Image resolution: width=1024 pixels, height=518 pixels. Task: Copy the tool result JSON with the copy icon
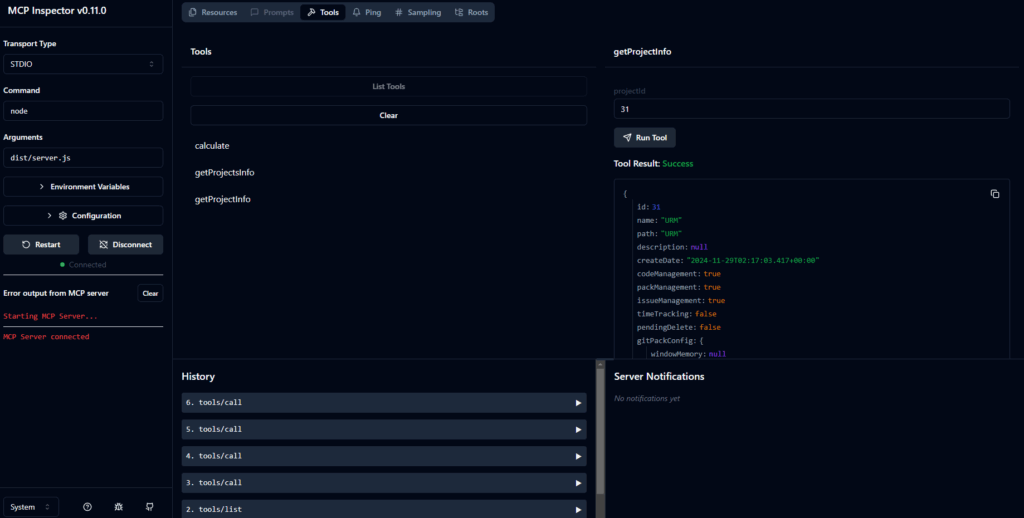point(995,194)
